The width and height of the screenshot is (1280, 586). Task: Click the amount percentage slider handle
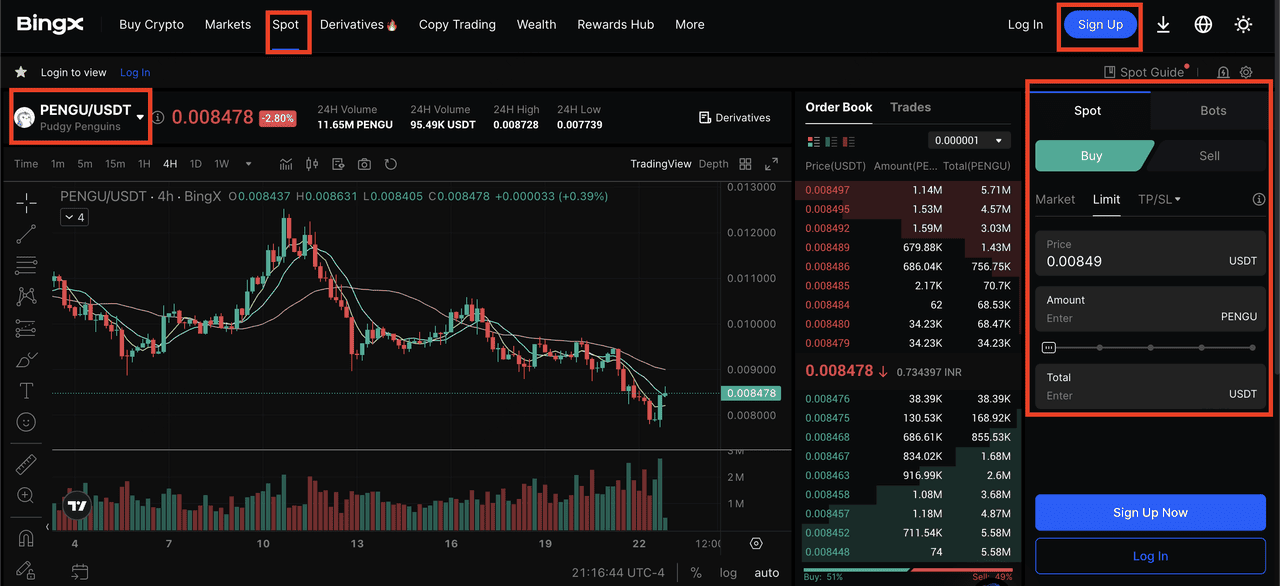[1048, 347]
